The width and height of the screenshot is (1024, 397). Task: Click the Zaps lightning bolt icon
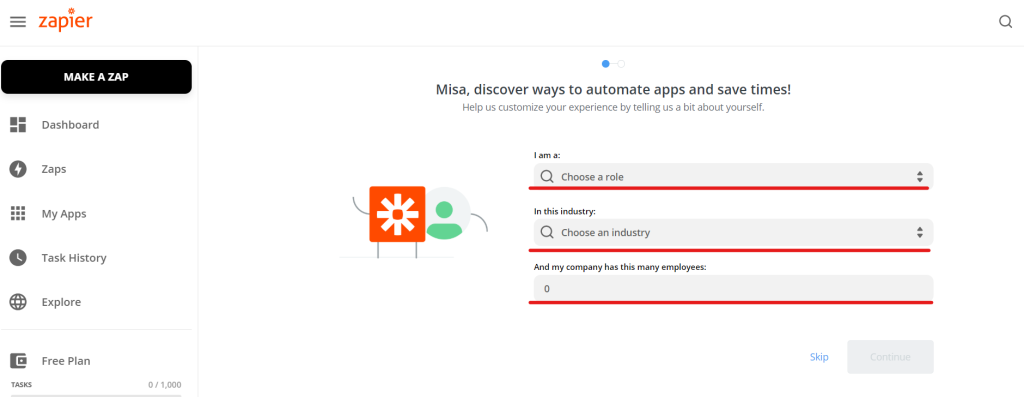tap(18, 169)
